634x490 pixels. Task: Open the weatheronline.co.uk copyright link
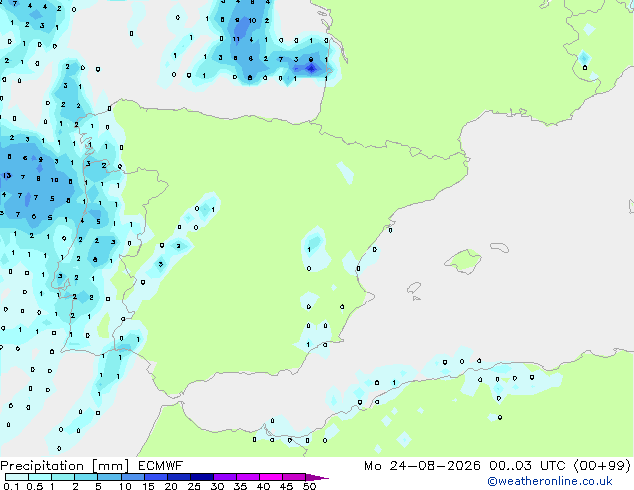click(549, 481)
